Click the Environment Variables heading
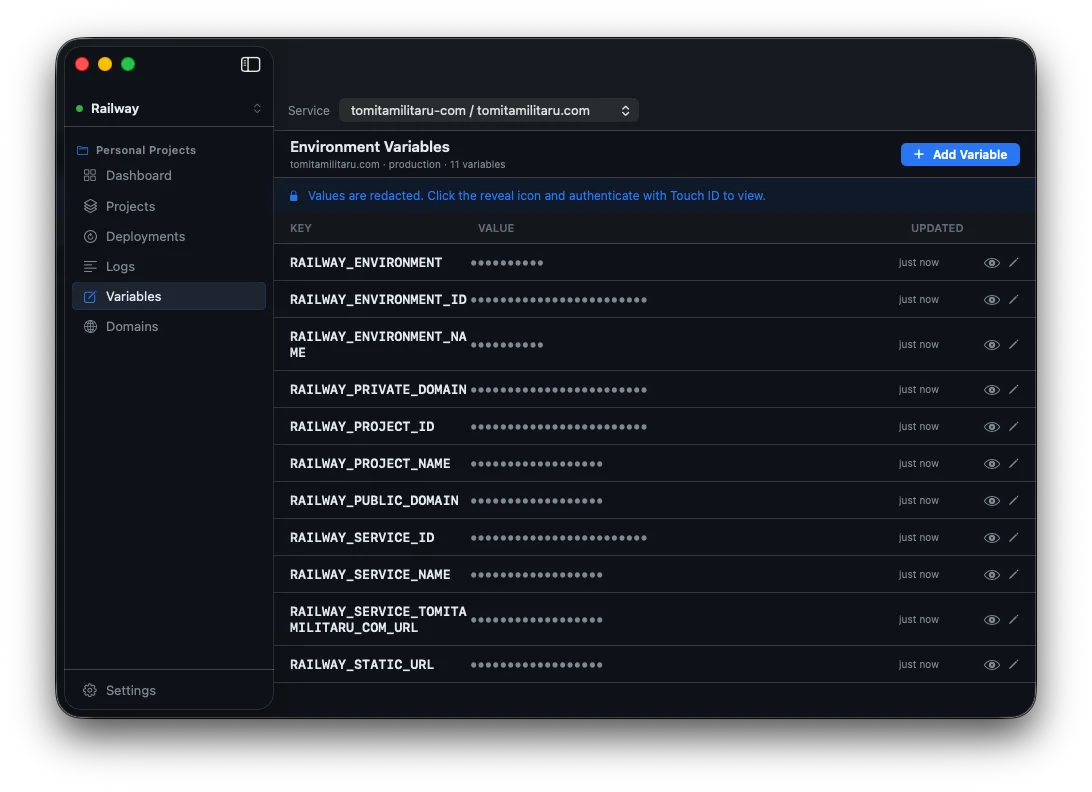The width and height of the screenshot is (1092, 792). [x=369, y=146]
